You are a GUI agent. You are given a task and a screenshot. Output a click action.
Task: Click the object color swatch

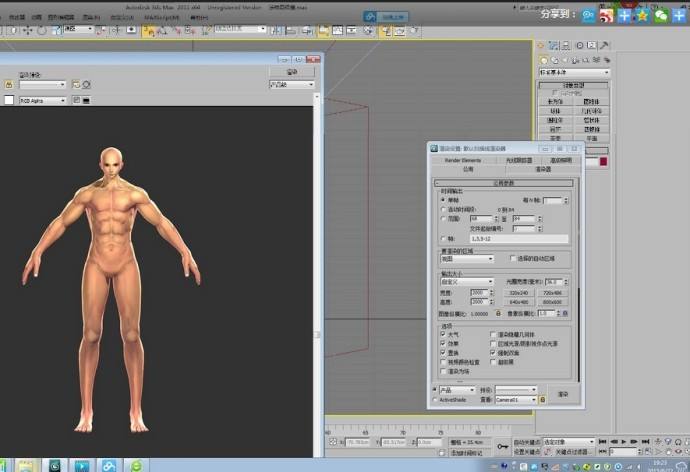[603, 162]
